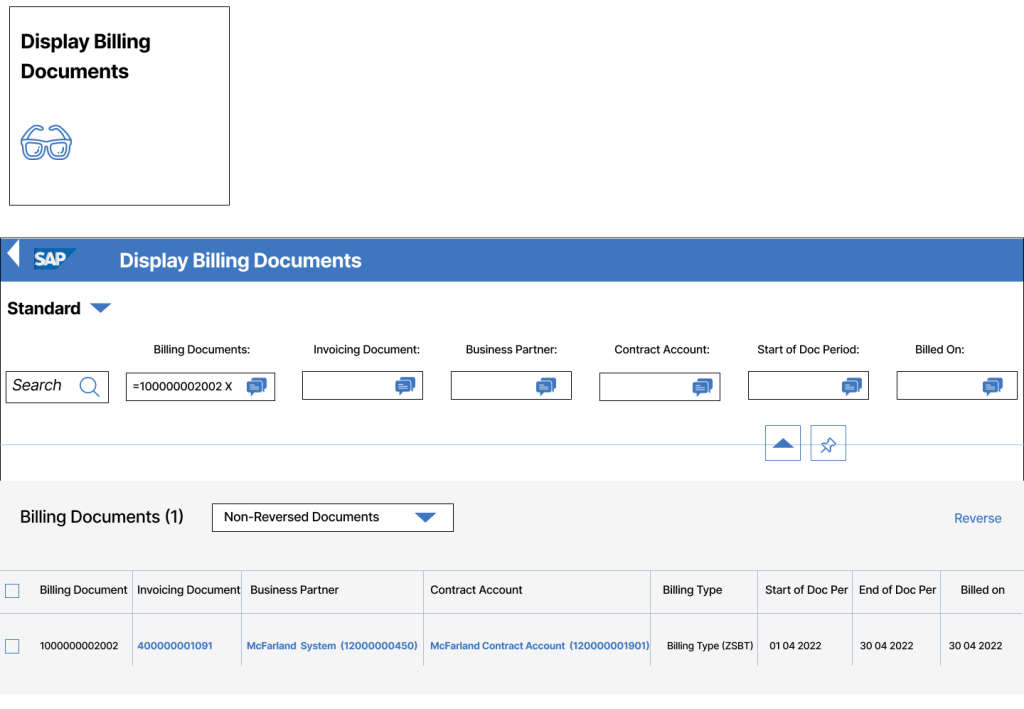Open the Non-Reversed Documents dropdown
The image size is (1024, 709).
tap(428, 517)
